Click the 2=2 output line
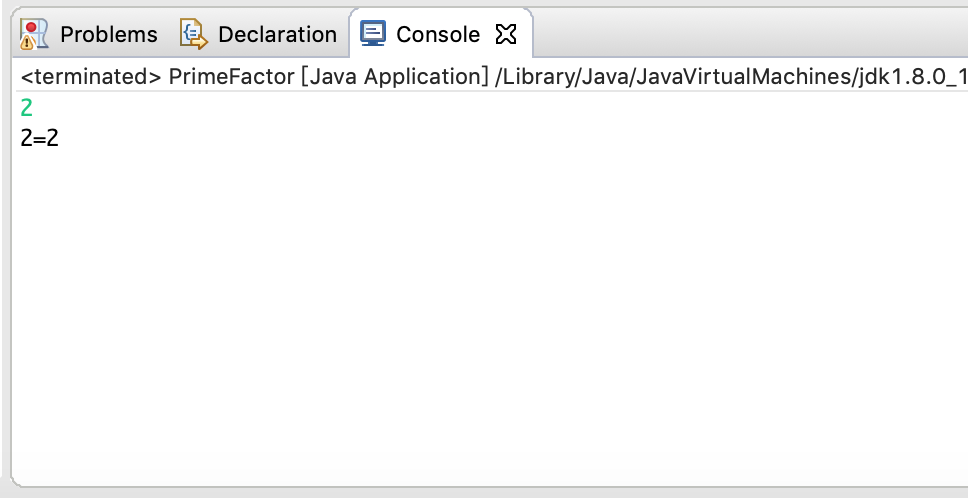 click(x=40, y=138)
